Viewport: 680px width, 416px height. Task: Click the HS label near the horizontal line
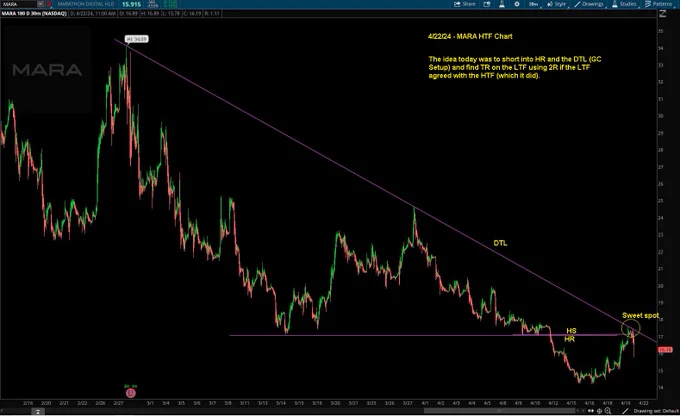click(x=571, y=331)
